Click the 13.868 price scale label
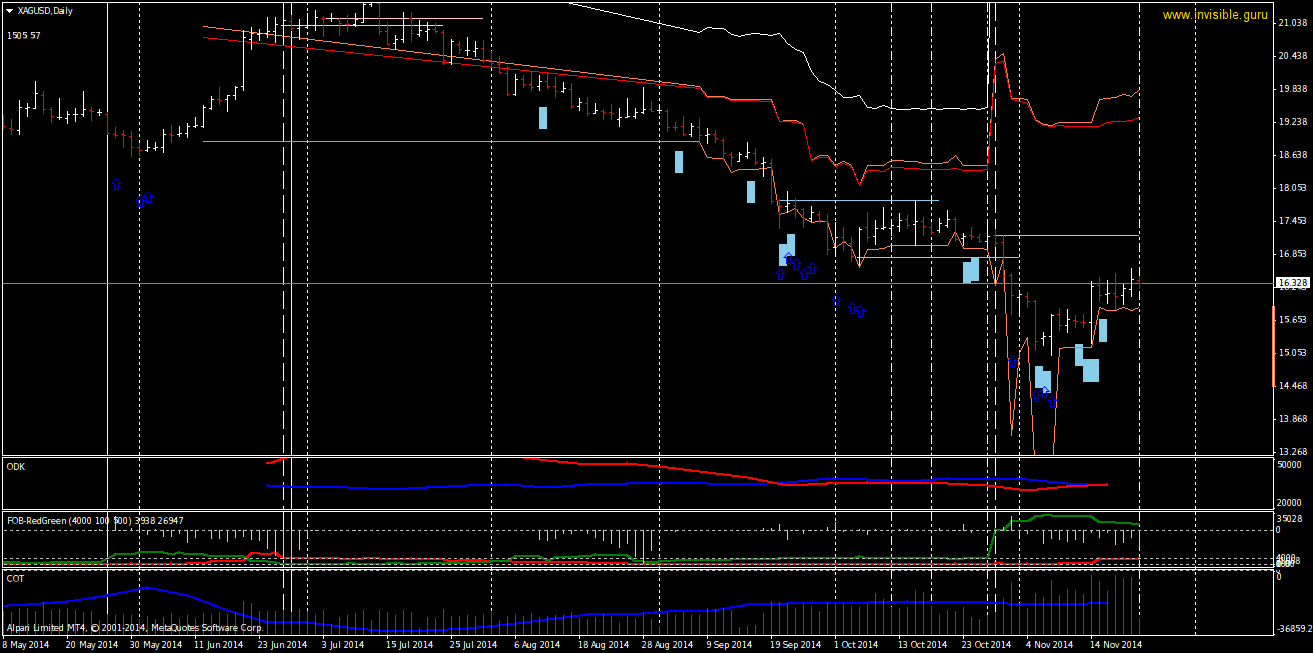The image size is (1313, 653). point(1293,419)
